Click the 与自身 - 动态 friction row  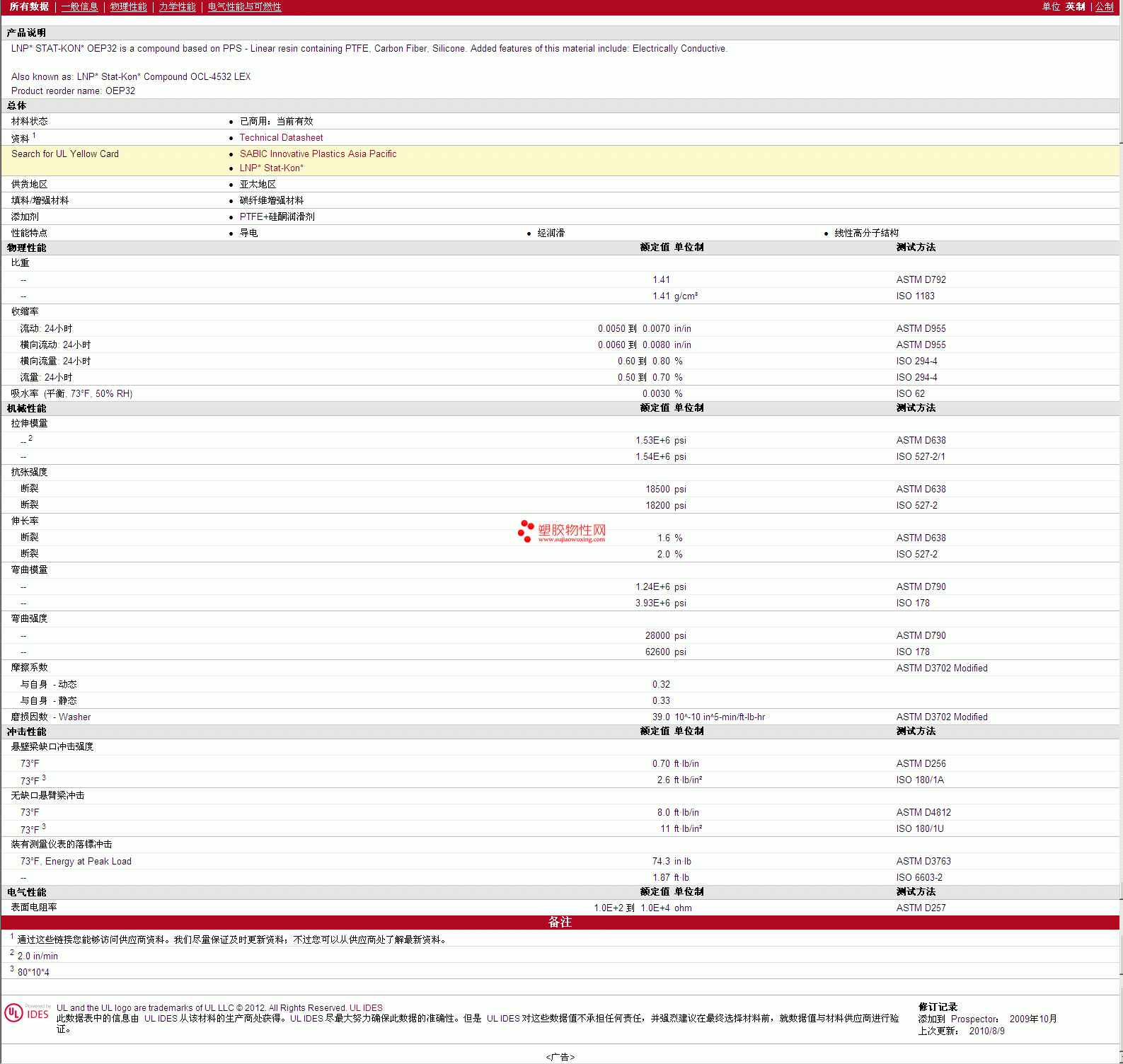click(48, 685)
